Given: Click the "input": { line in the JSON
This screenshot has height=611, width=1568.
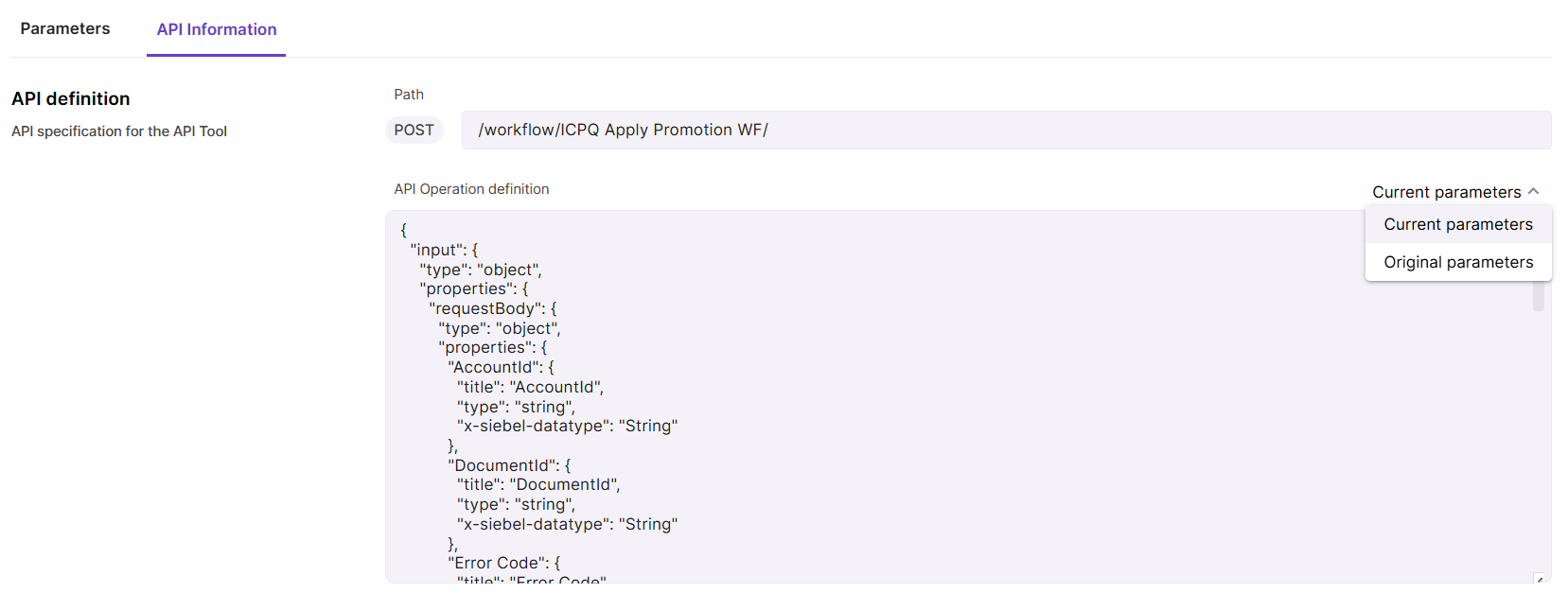Looking at the screenshot, I should [444, 250].
